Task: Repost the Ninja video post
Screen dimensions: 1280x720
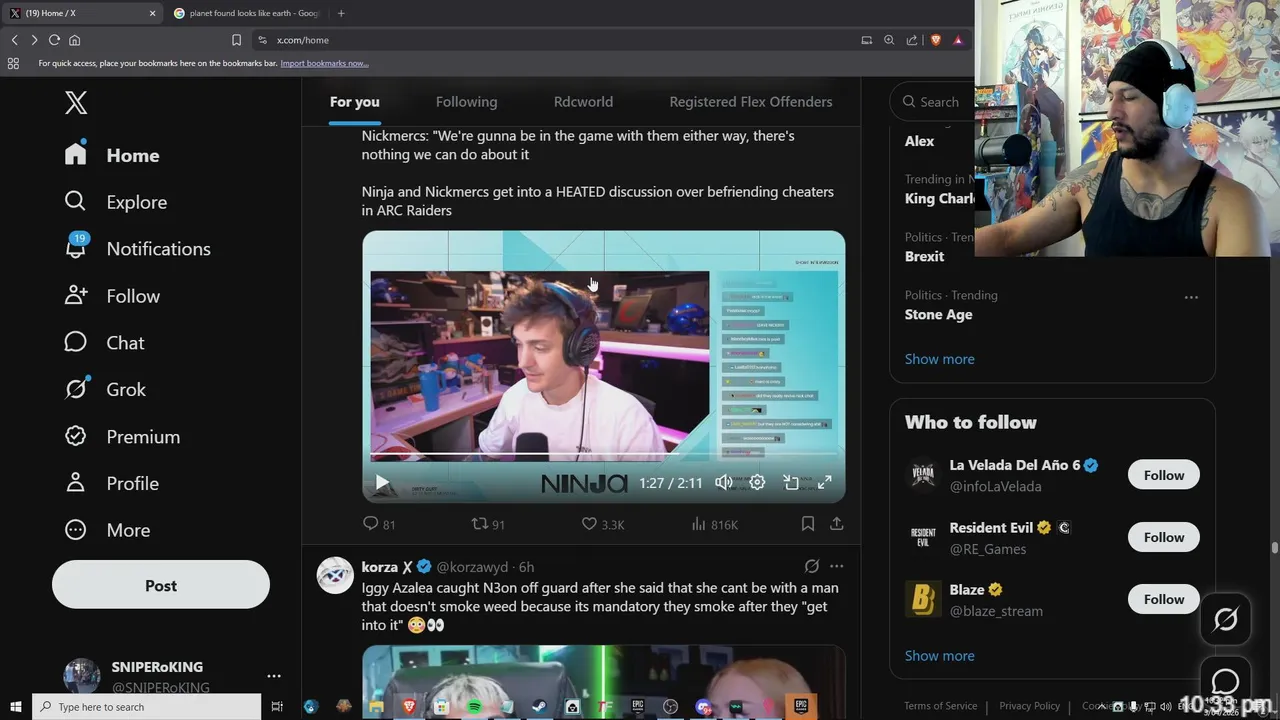Action: (488, 524)
